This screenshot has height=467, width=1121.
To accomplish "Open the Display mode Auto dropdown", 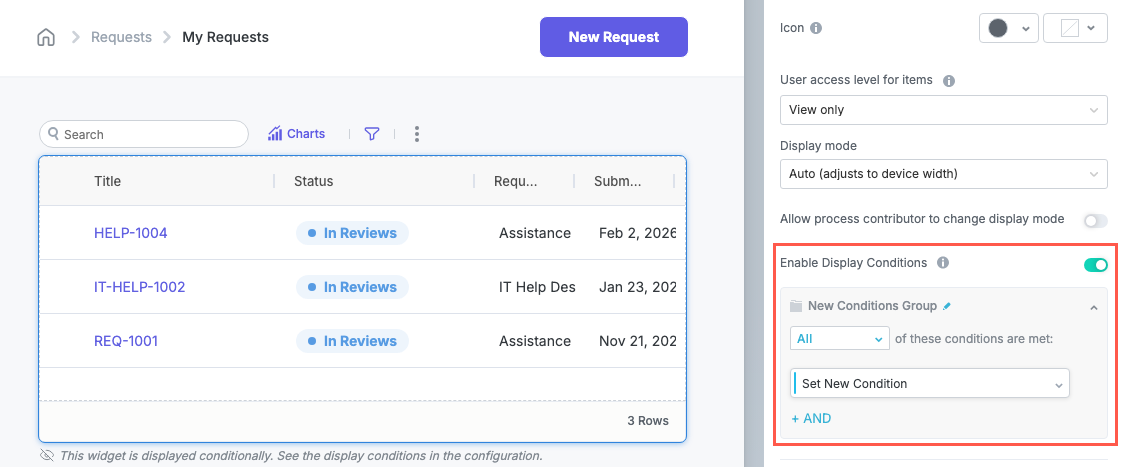I will 942,174.
